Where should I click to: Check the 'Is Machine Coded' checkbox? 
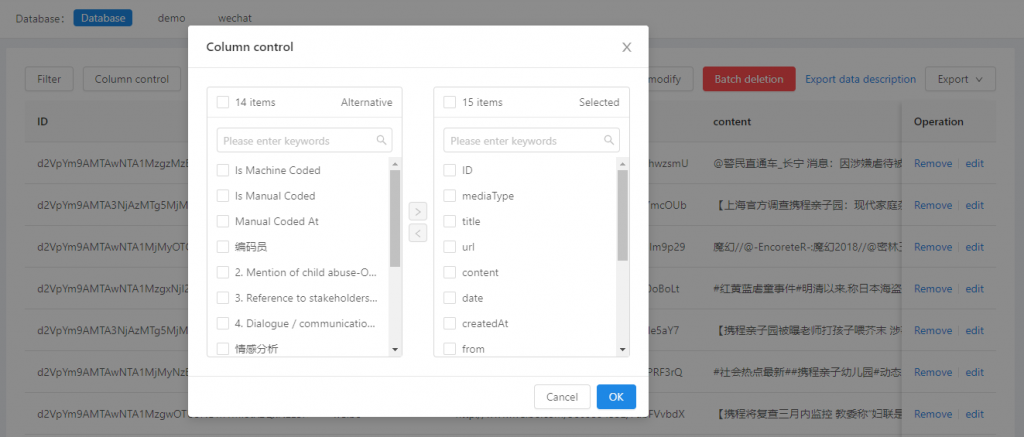pos(223,170)
